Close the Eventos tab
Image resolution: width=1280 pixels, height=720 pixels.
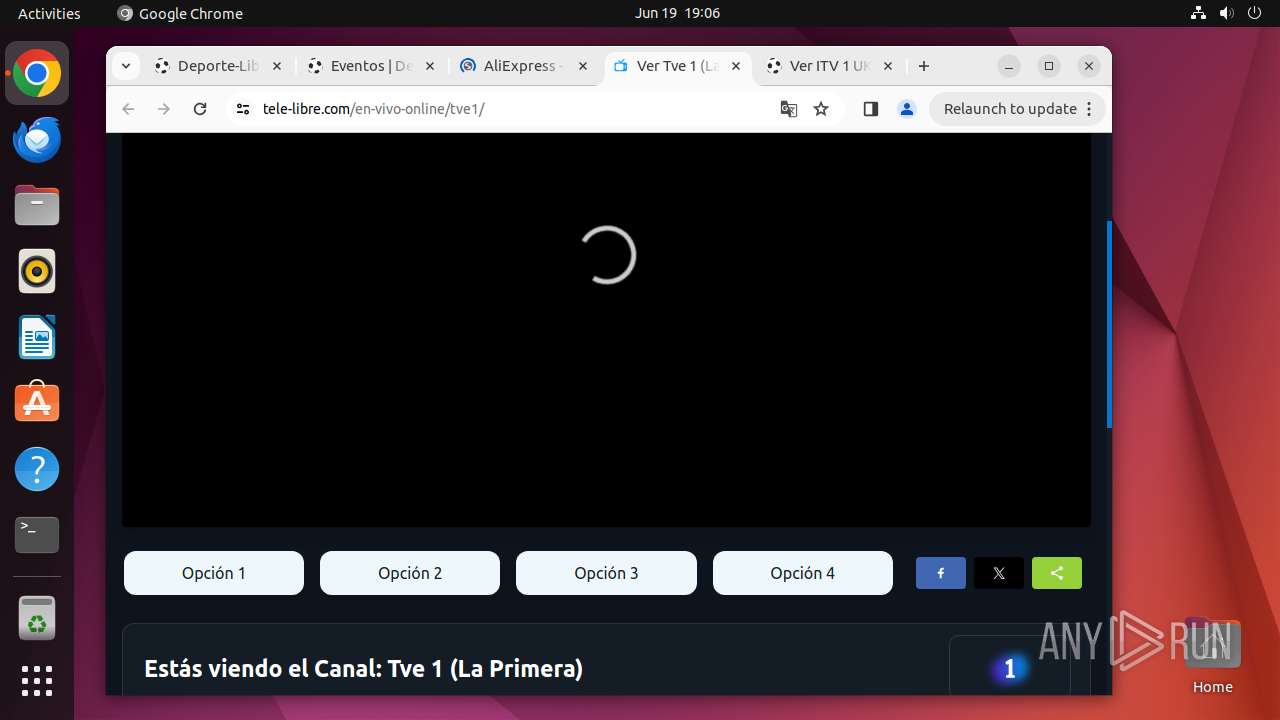pos(430,66)
